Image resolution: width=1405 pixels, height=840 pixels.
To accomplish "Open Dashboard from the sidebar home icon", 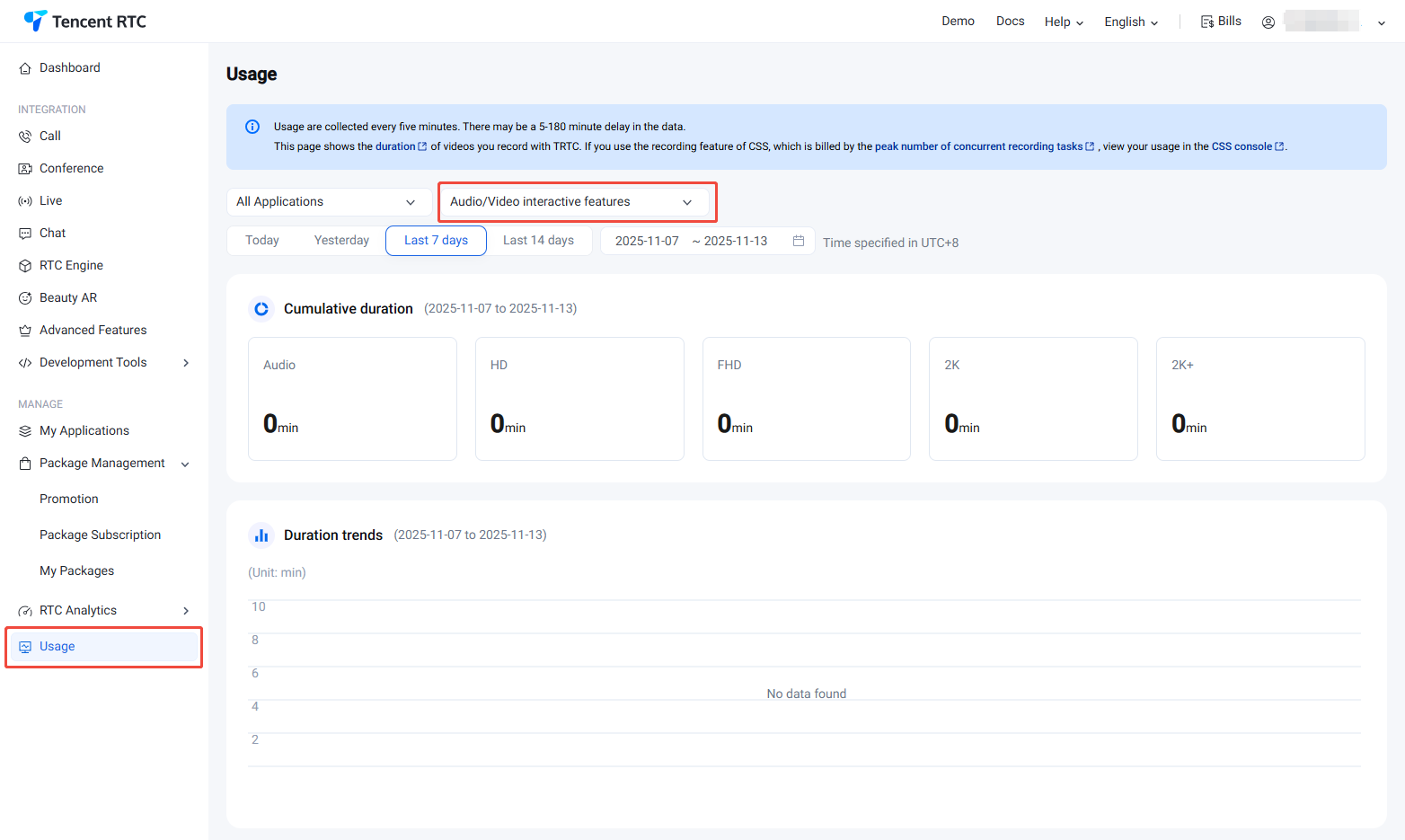I will (x=25, y=68).
